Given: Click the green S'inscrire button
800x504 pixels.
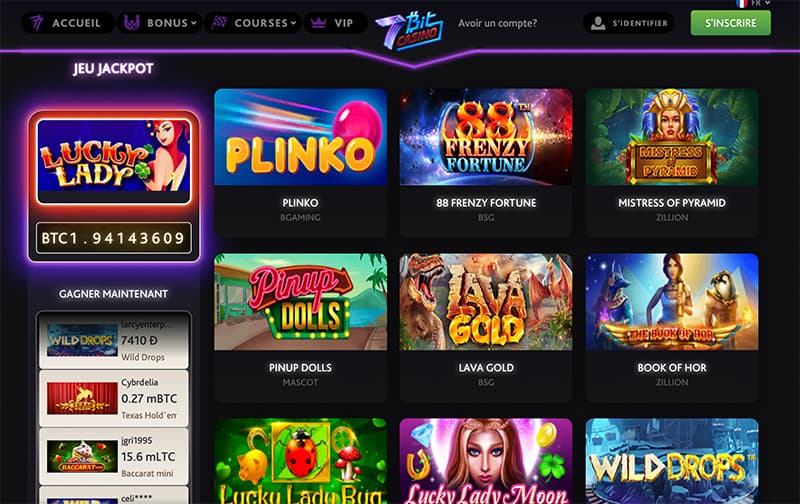Looking at the screenshot, I should (731, 23).
